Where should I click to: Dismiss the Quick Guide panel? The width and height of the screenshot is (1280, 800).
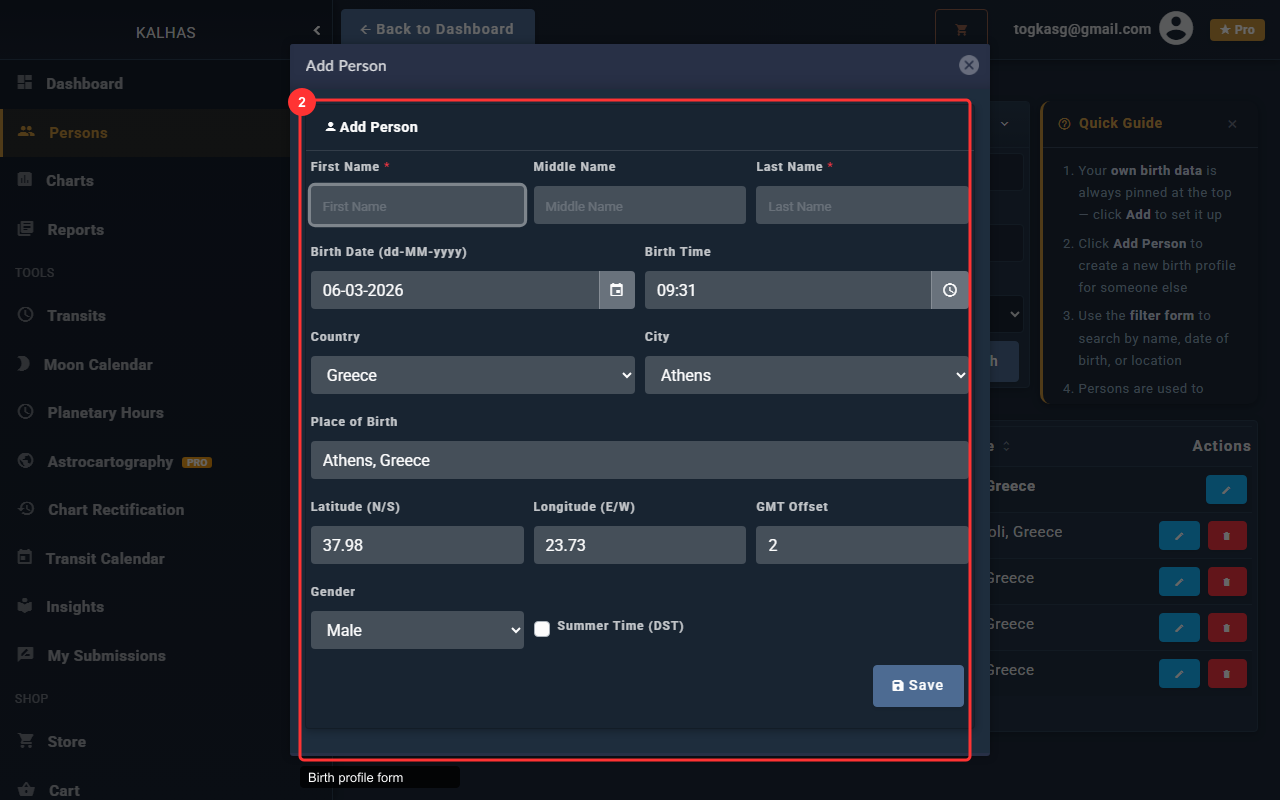[x=1232, y=124]
